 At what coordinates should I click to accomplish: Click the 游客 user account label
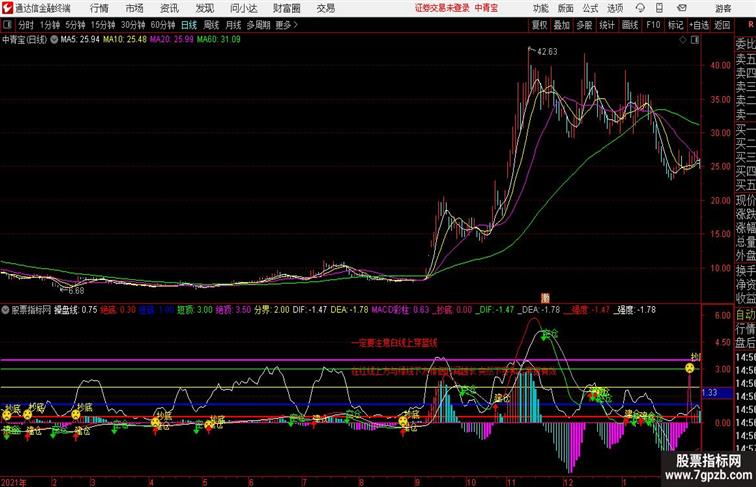click(723, 8)
